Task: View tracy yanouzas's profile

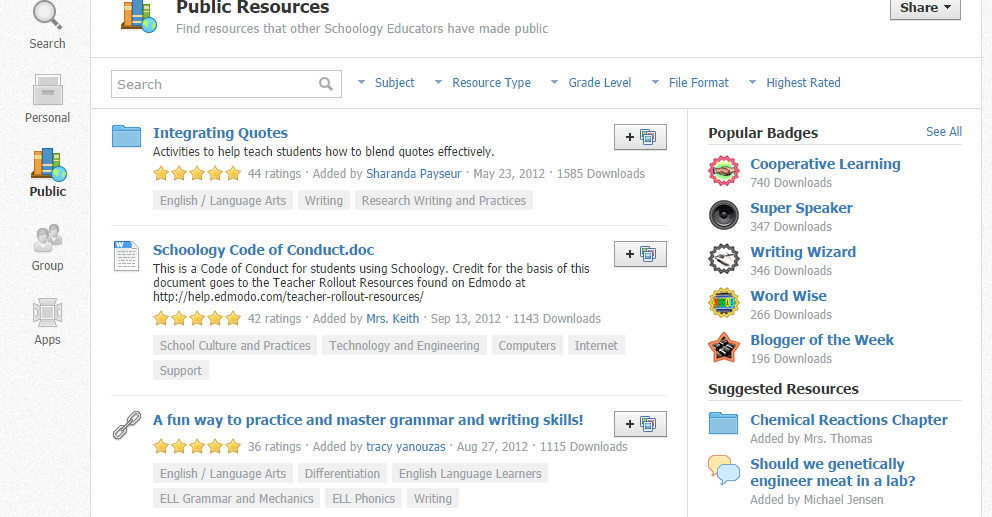Action: click(x=406, y=447)
